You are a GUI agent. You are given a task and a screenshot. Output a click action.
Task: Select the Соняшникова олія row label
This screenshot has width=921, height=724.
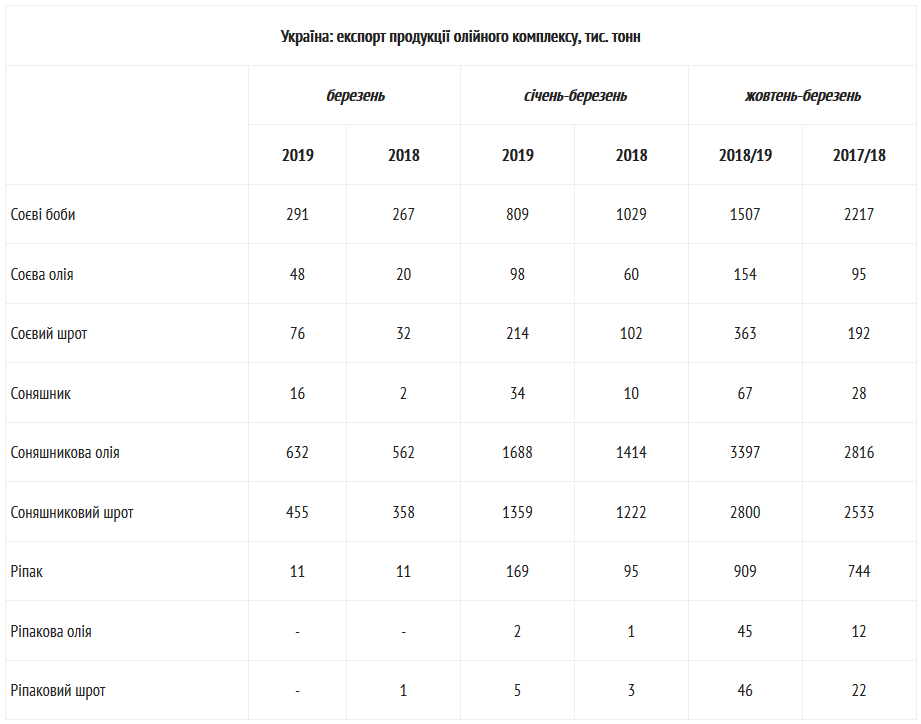(65, 453)
